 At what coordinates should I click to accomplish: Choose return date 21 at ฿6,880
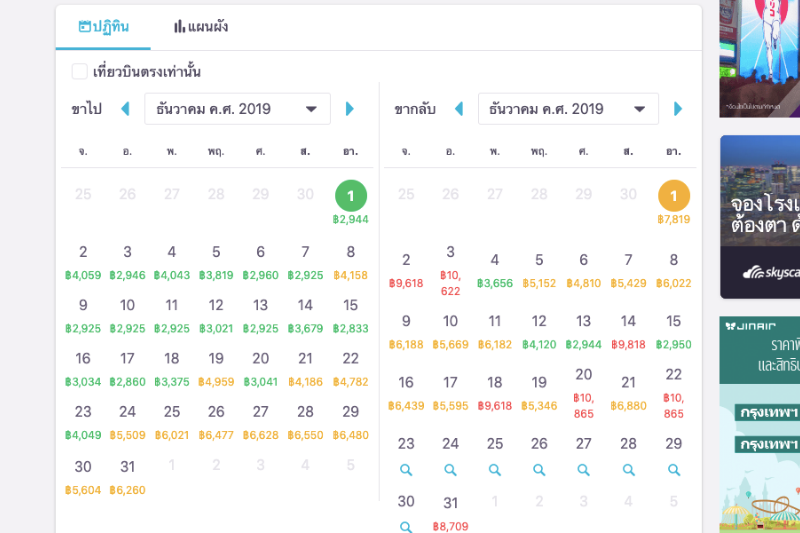(628, 393)
